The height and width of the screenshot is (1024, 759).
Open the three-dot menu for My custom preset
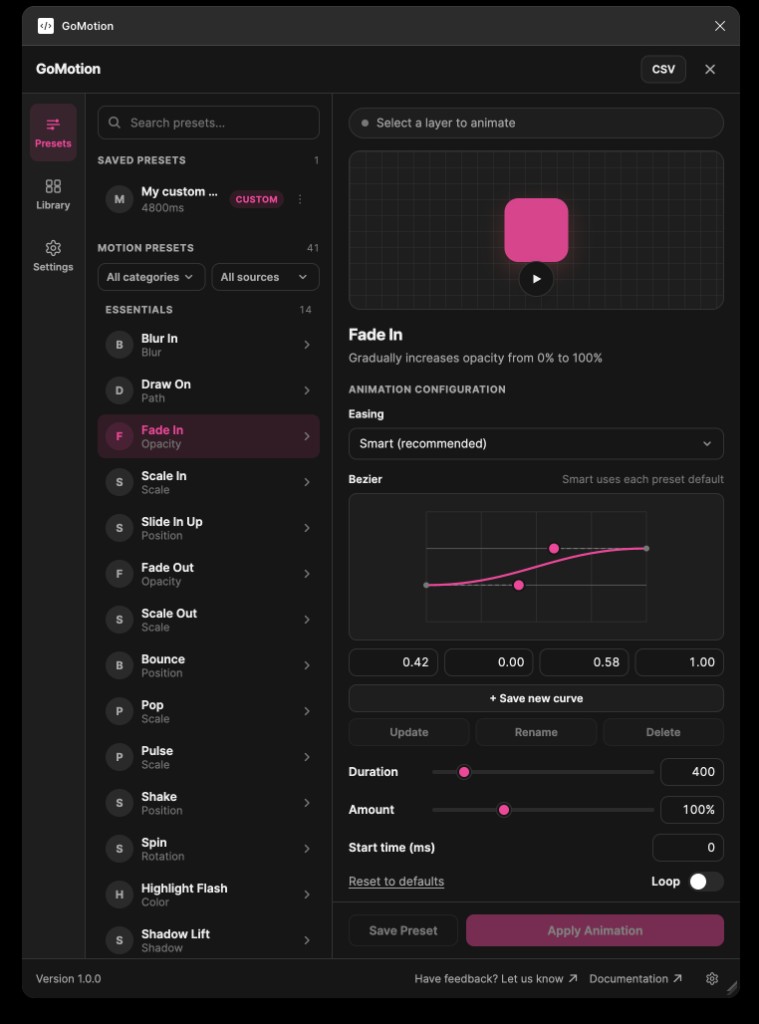pyautogui.click(x=300, y=199)
